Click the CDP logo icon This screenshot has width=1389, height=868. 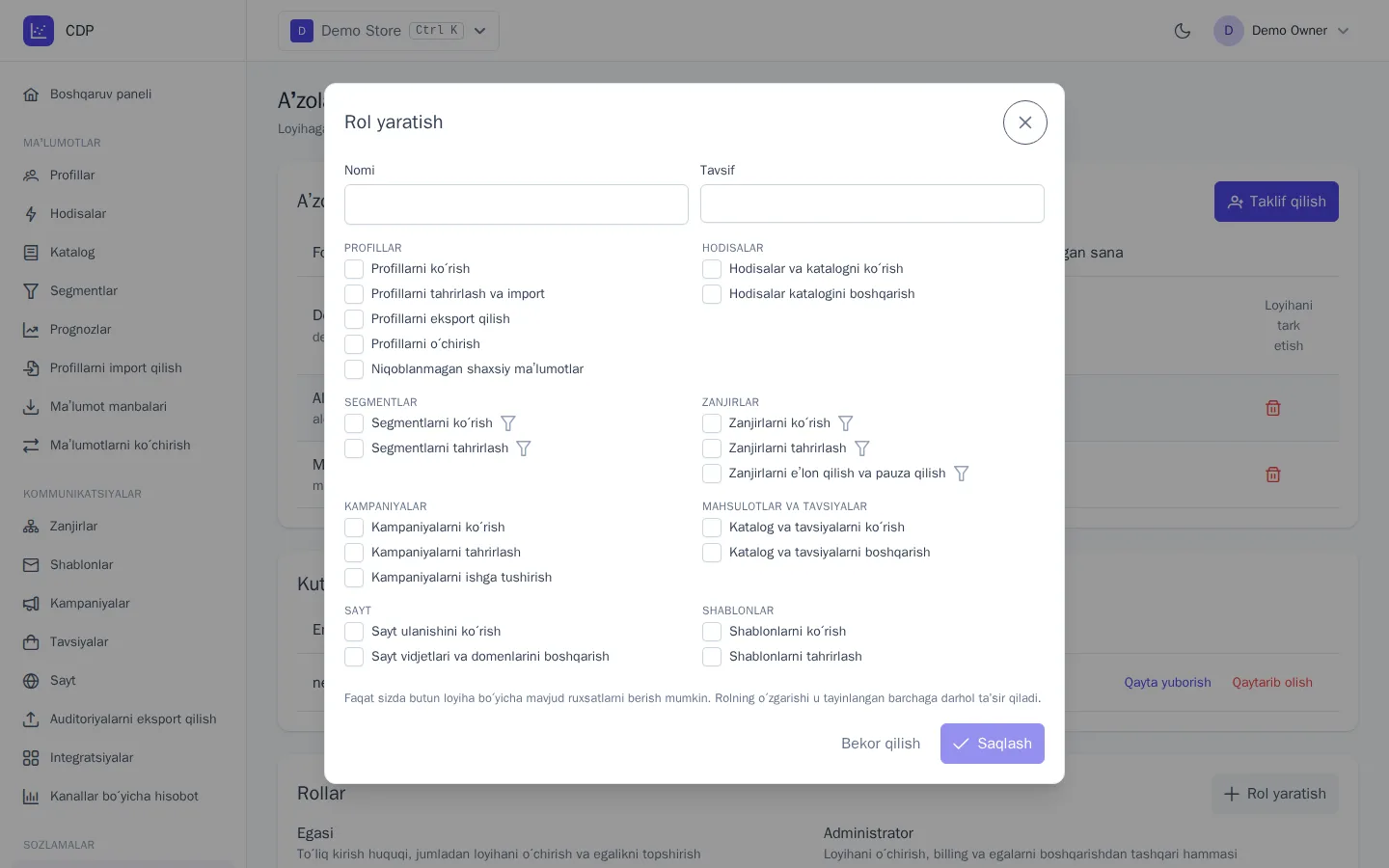pos(39,31)
